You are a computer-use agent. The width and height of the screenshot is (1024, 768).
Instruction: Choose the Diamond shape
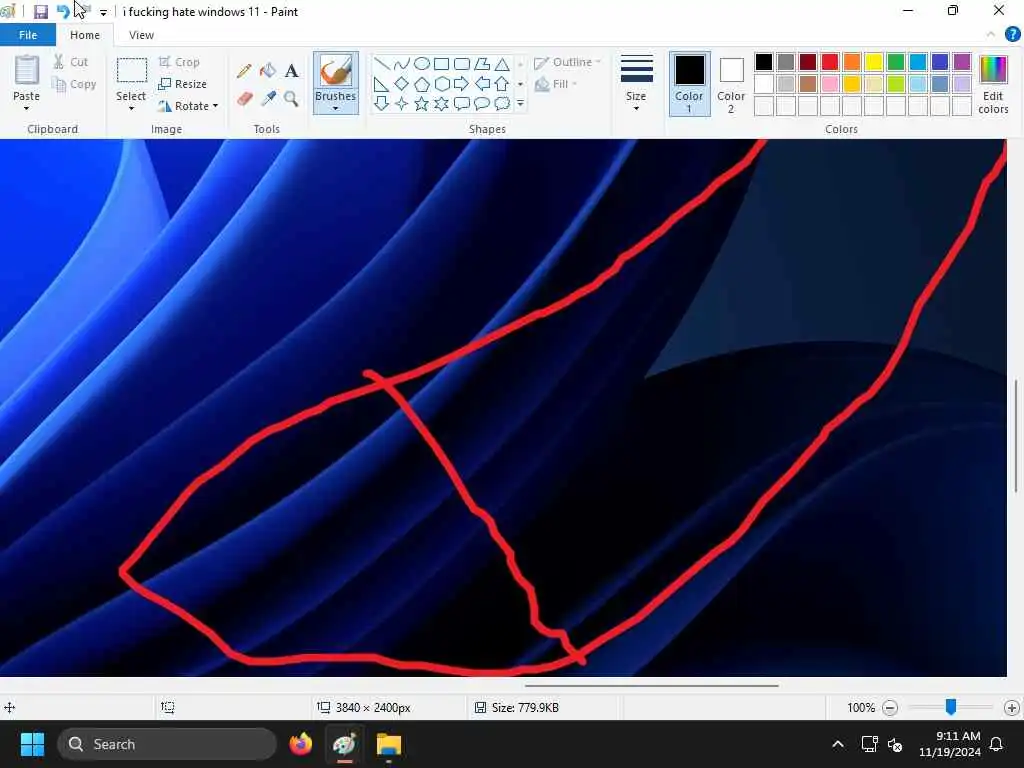coord(402,84)
